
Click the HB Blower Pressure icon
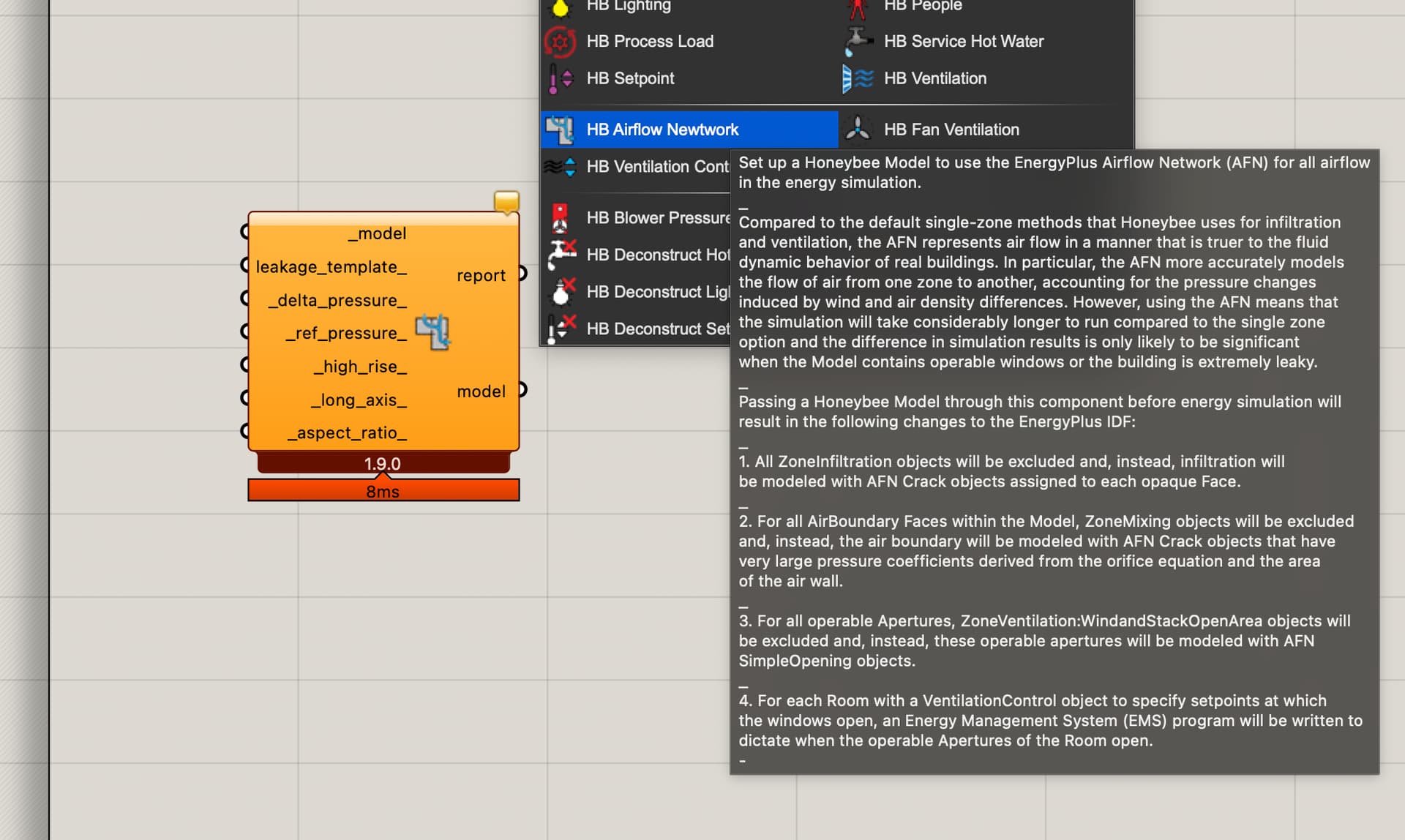[560, 218]
